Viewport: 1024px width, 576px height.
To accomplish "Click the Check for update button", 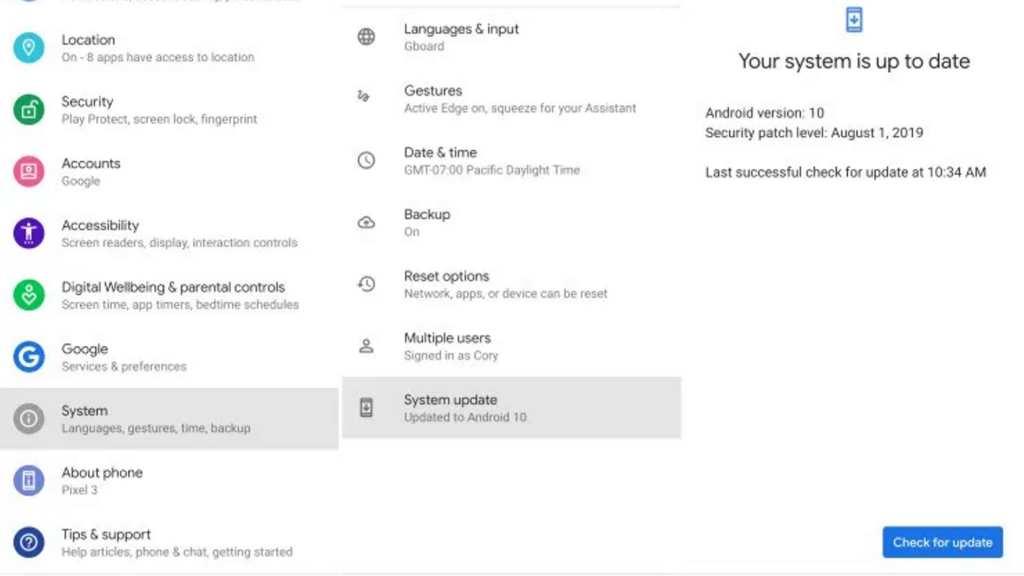I will 942,542.
